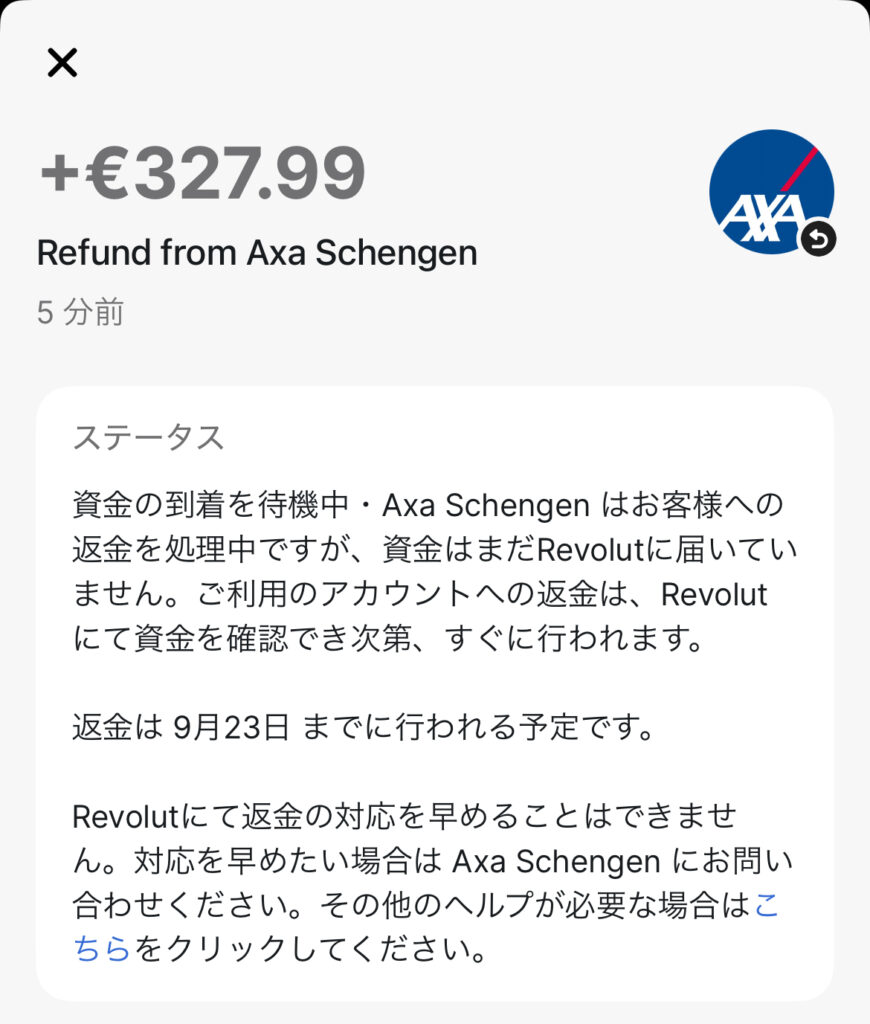Tap the 資金の到着を待機中 status text
Image resolution: width=870 pixels, height=1024 pixels.
coord(210,505)
